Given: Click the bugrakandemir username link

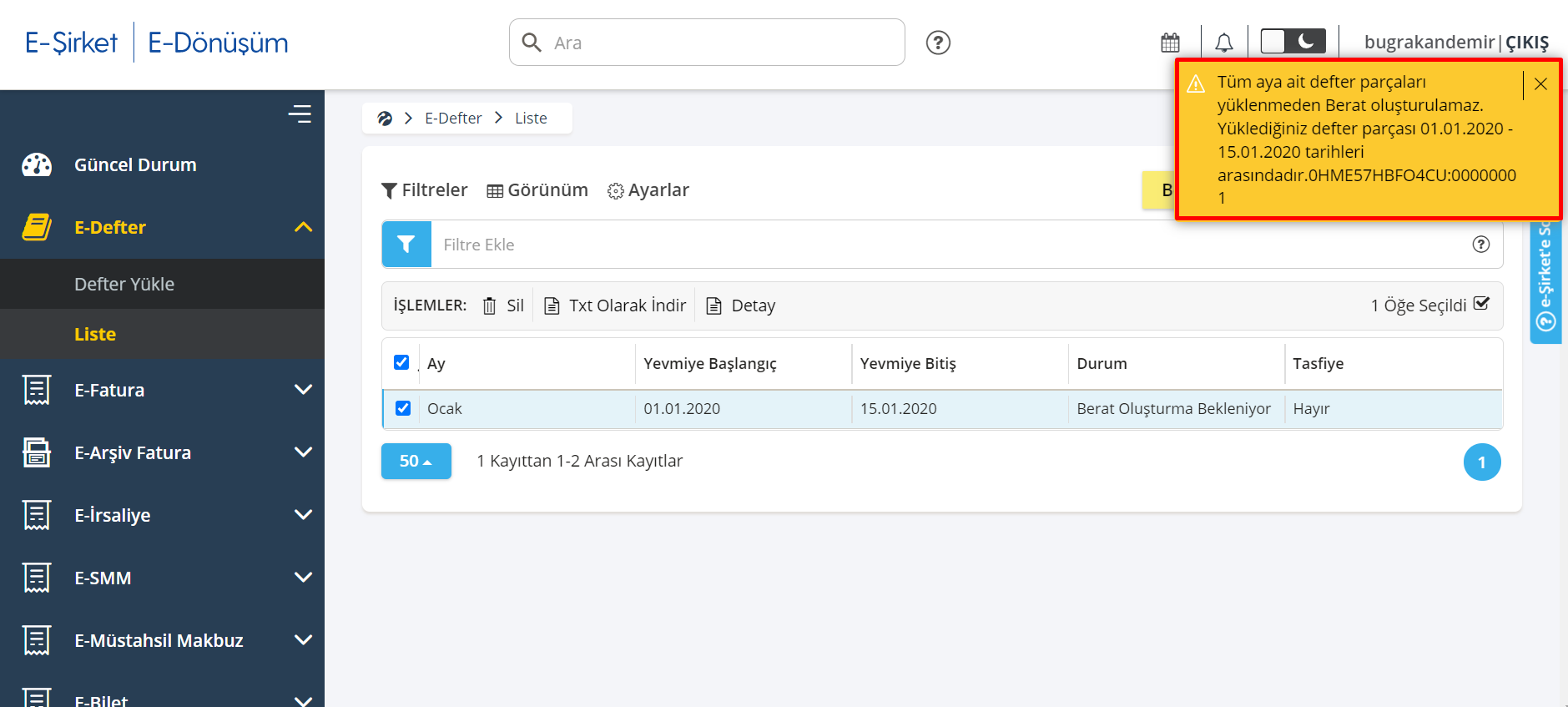Looking at the screenshot, I should [1429, 43].
